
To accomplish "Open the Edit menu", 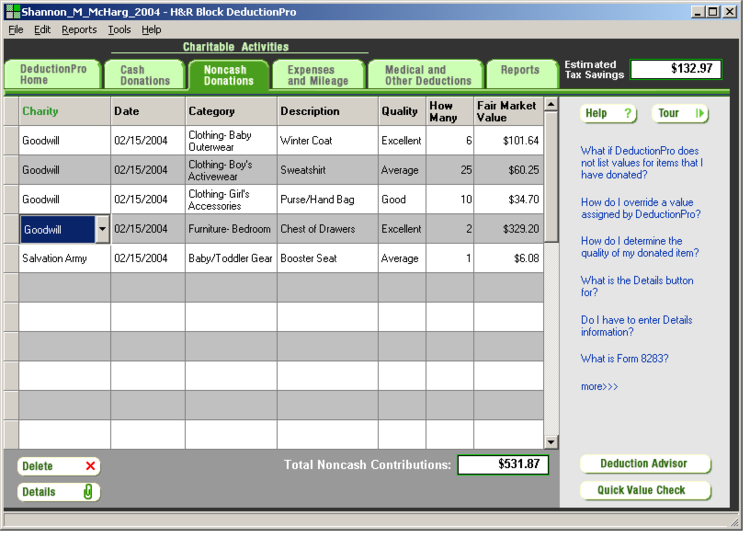I will tap(42, 30).
